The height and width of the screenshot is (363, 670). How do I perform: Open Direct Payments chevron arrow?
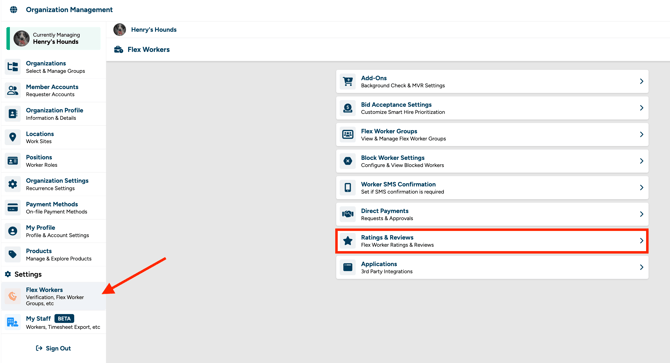(641, 214)
